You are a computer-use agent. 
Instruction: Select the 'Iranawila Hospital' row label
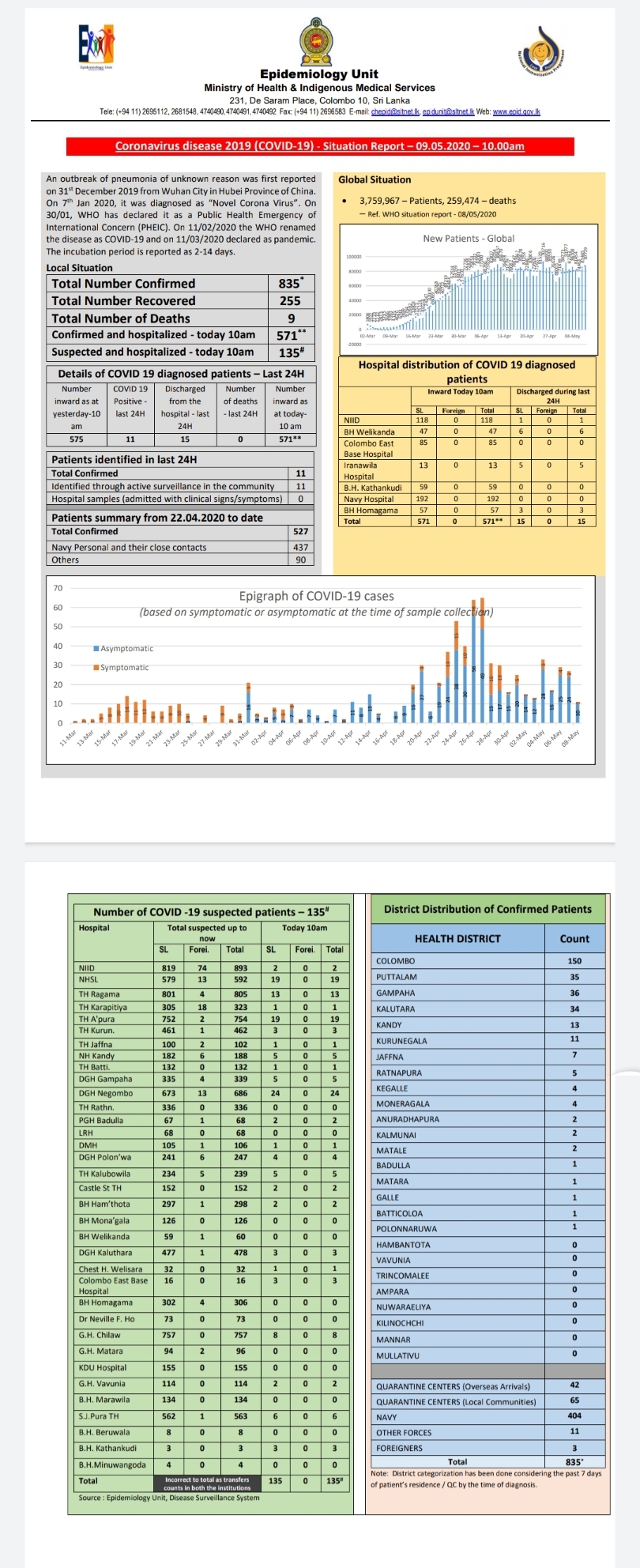361,471
